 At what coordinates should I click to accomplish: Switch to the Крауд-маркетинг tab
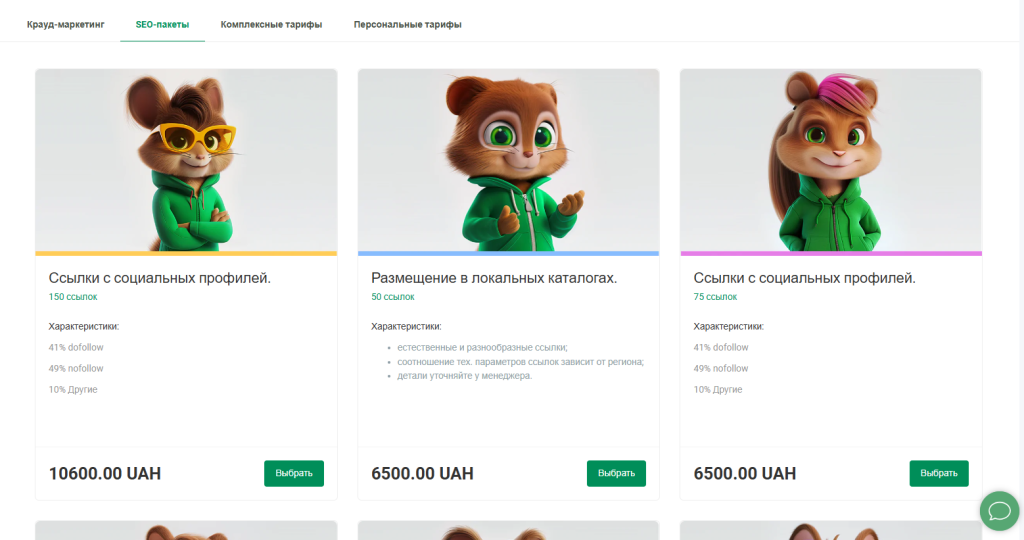(66, 24)
